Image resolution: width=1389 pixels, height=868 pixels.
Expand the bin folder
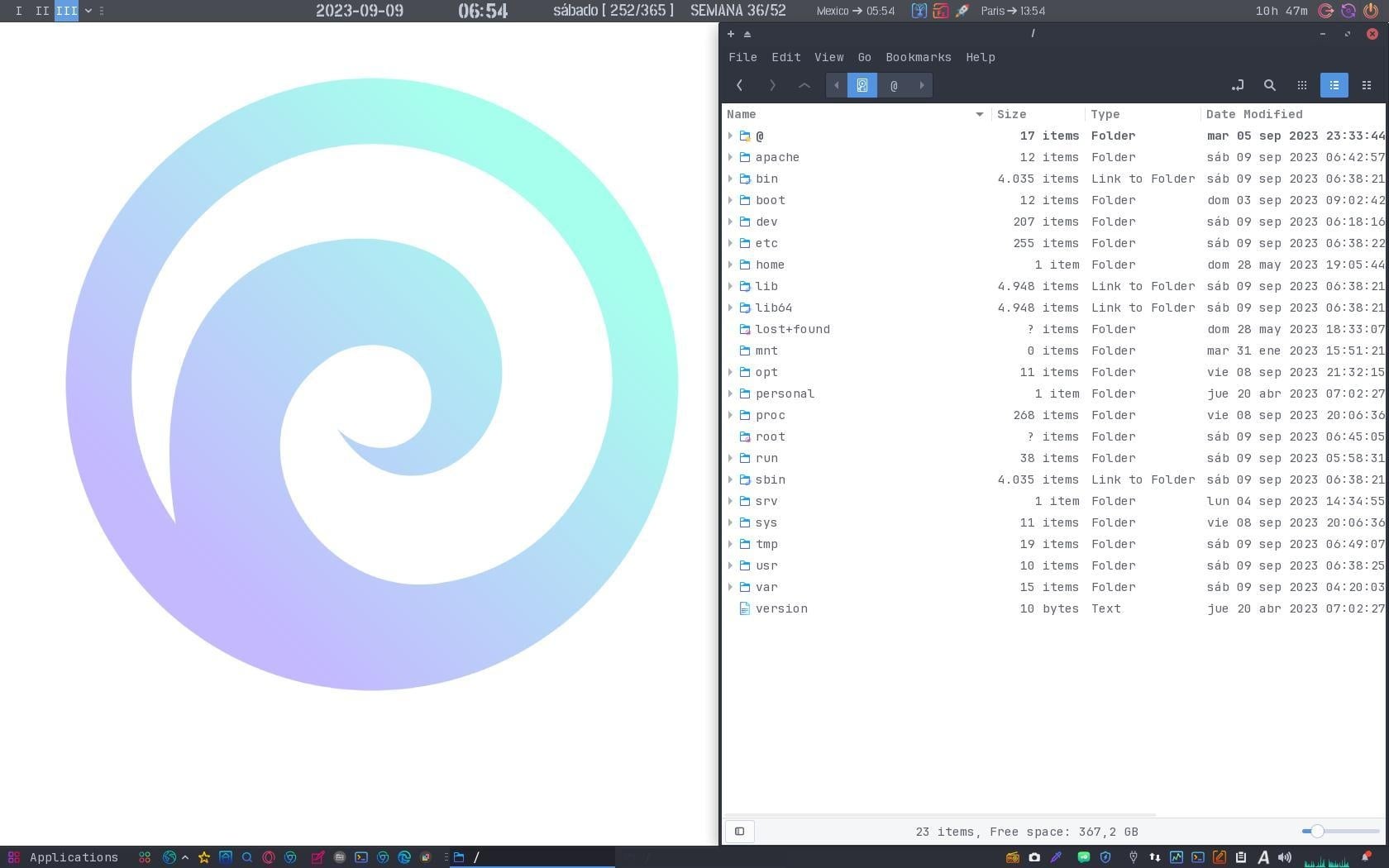click(730, 179)
